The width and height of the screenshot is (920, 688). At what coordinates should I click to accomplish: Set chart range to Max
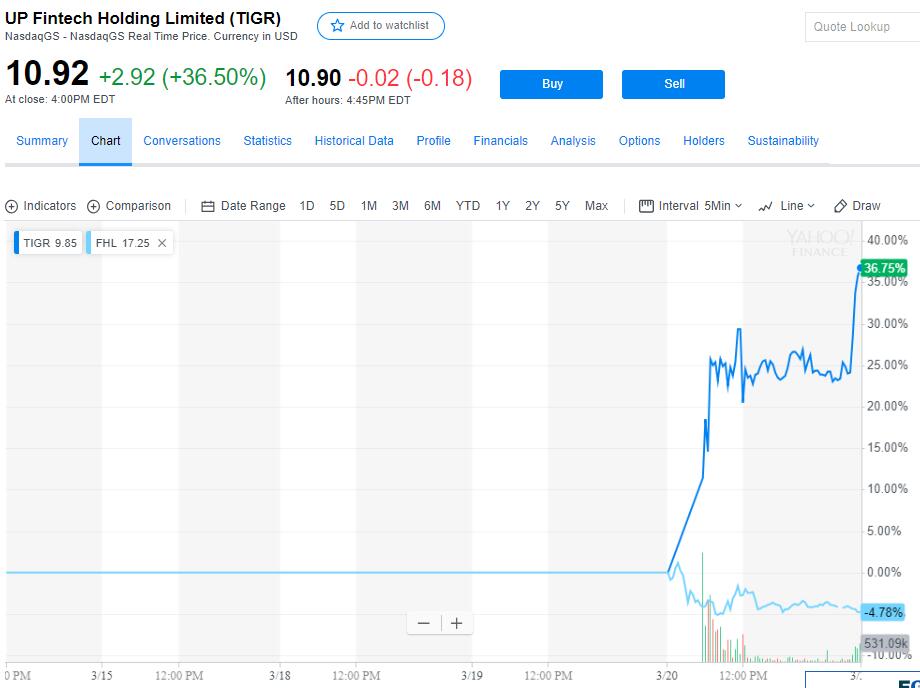(596, 206)
